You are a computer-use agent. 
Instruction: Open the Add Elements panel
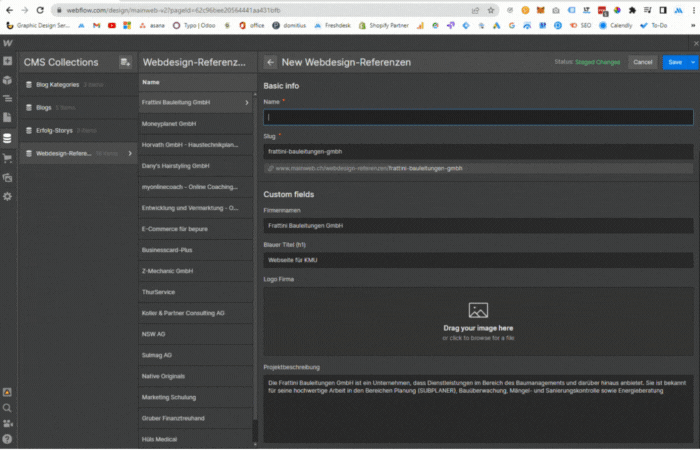pos(8,61)
